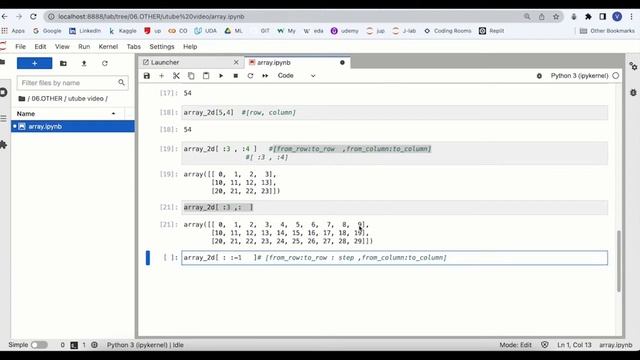Open the root folder icon in the breadcrumb
This screenshot has width=640, height=360.
22,99
